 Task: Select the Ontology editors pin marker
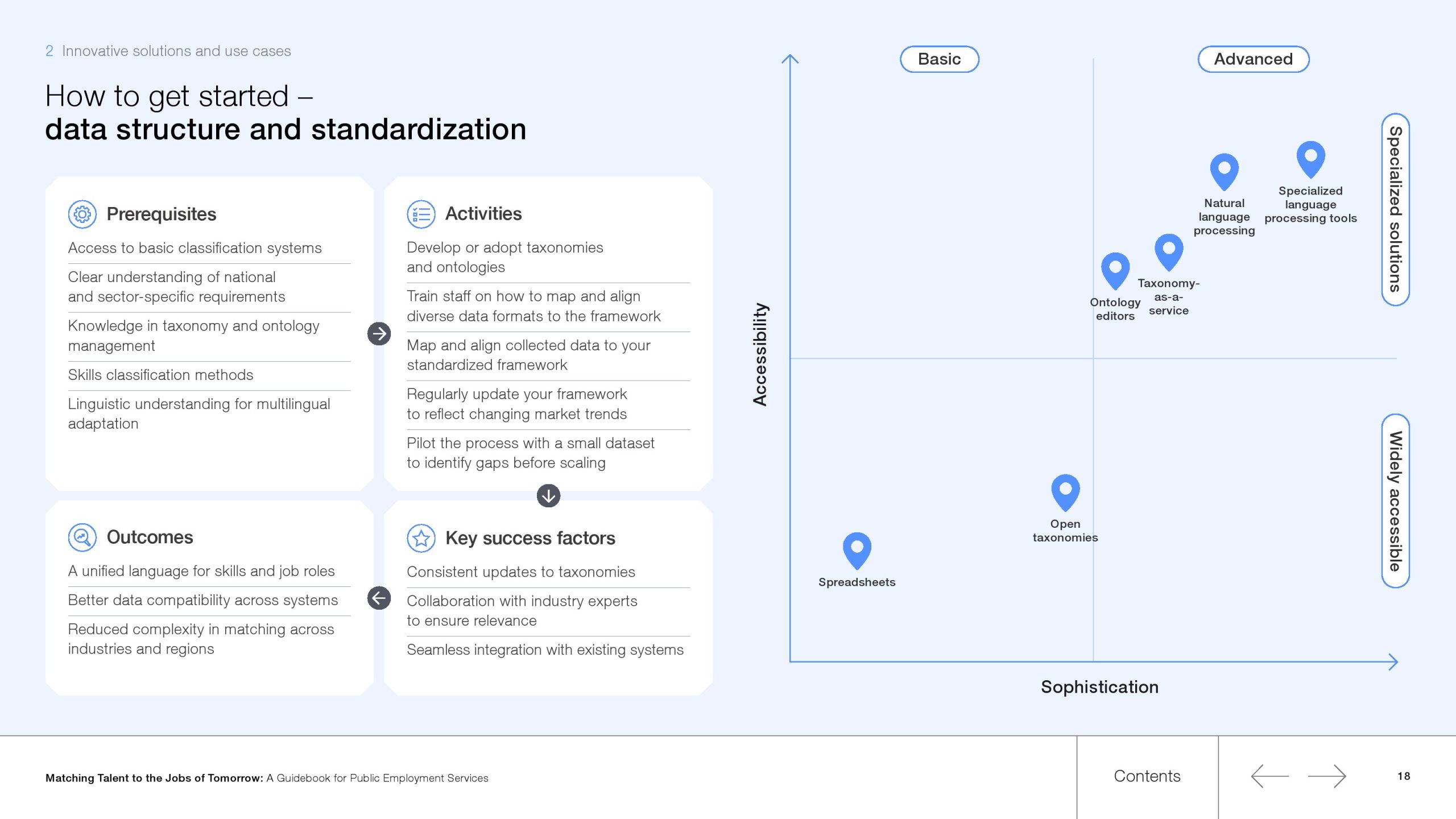tap(1115, 271)
